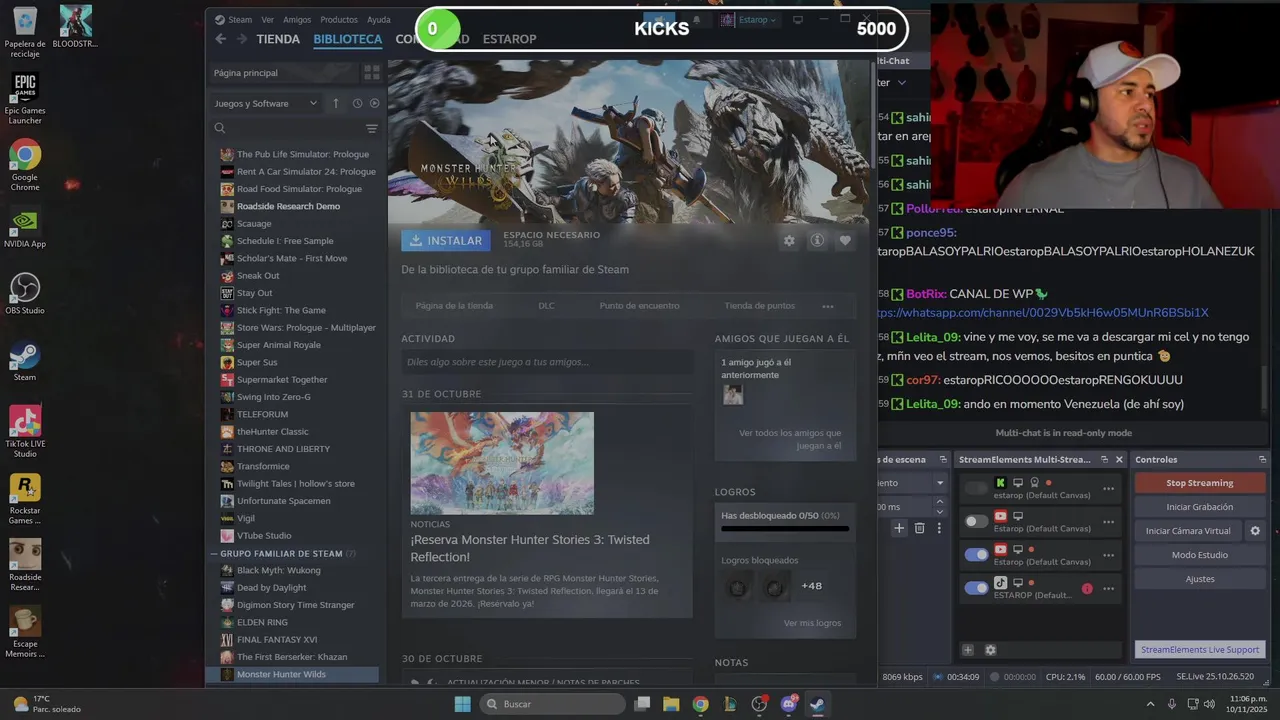Open NVIDIA App desktop icon
Viewport: 1280px width, 720px height.
tap(25, 229)
